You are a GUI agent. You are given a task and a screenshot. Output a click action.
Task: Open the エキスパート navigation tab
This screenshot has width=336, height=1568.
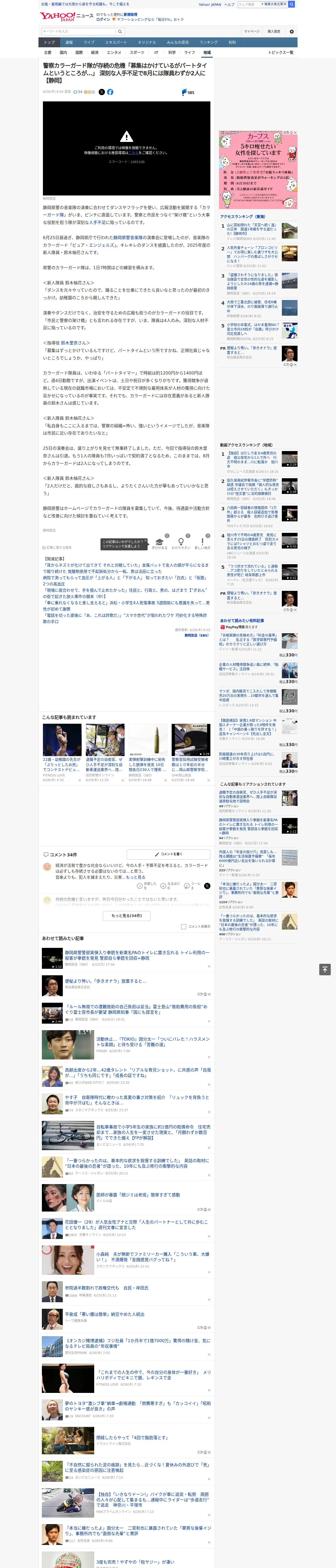(116, 43)
